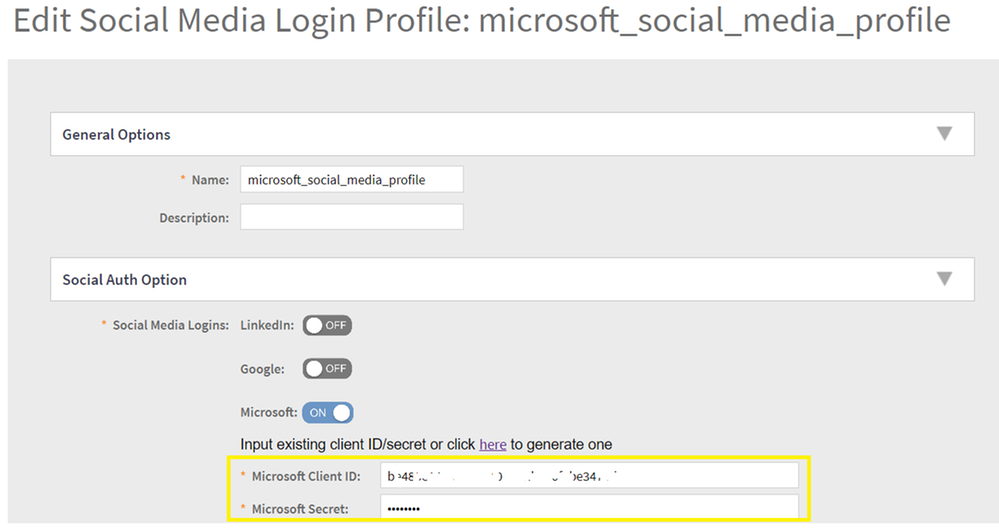This screenshot has width=999, height=531.
Task: Open the 'here' link to generate credentials
Action: pyautogui.click(x=492, y=444)
